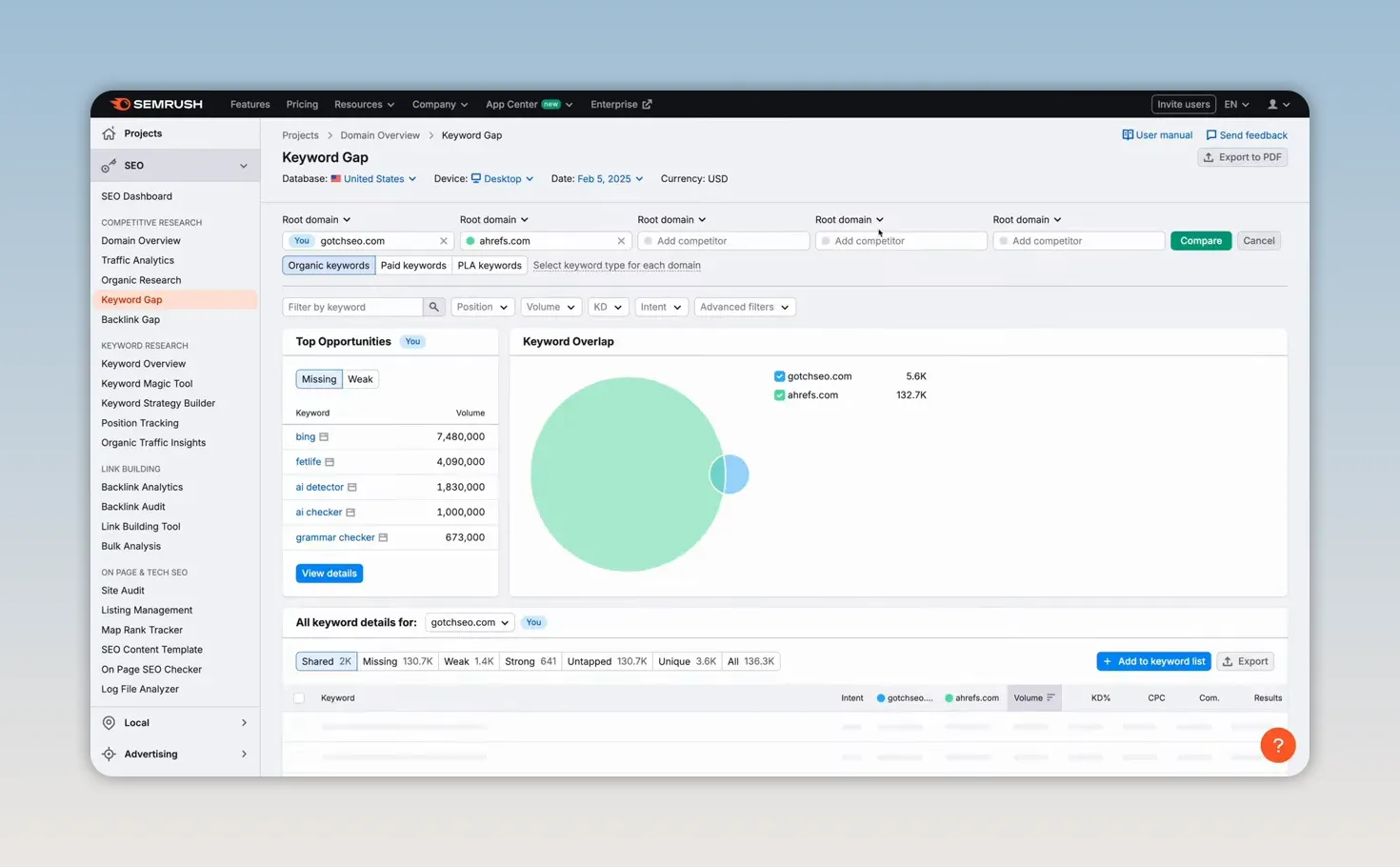The width and height of the screenshot is (1400, 867).
Task: Open the KD filter dropdown
Action: tap(608, 307)
